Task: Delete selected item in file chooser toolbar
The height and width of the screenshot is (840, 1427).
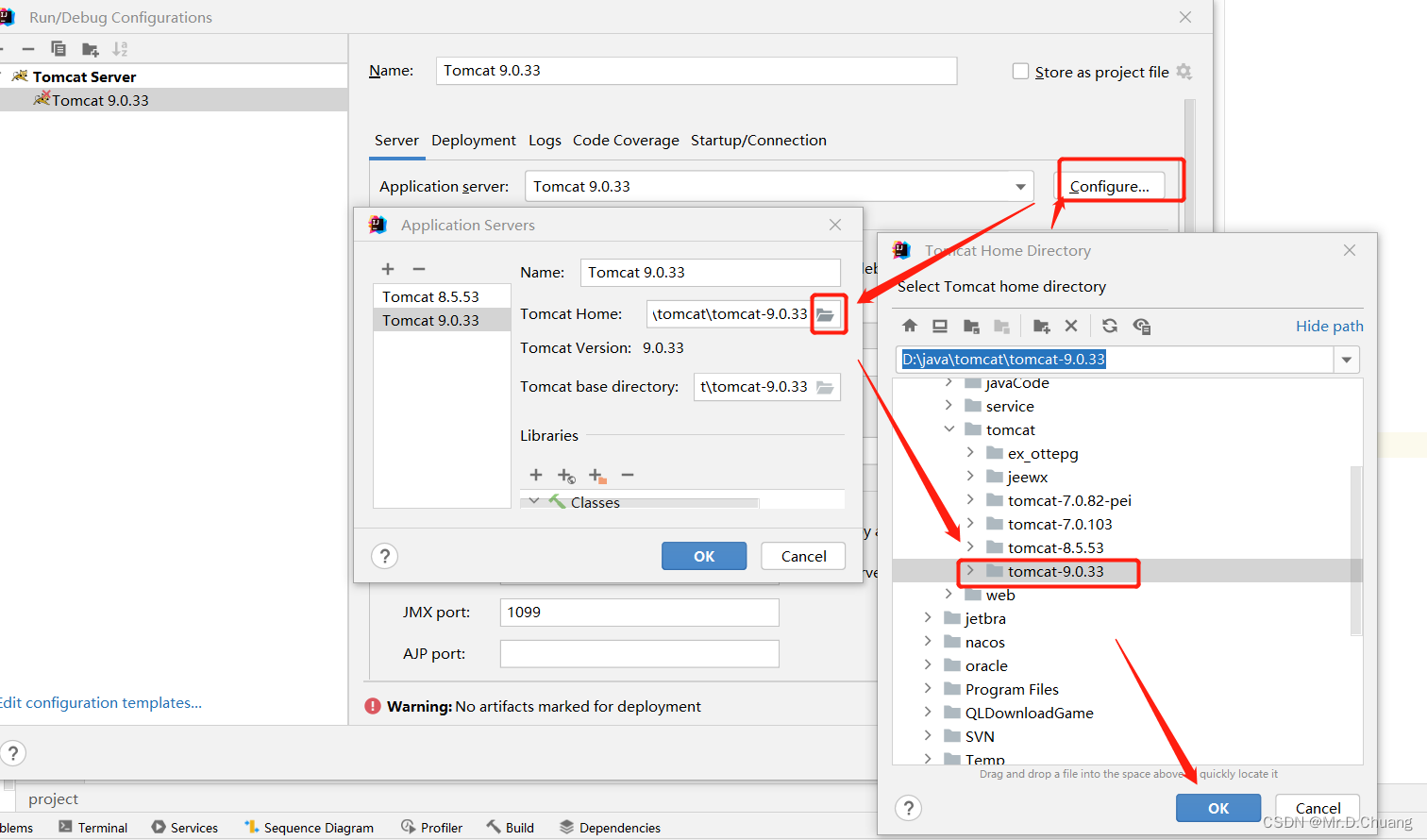Action: (1071, 326)
